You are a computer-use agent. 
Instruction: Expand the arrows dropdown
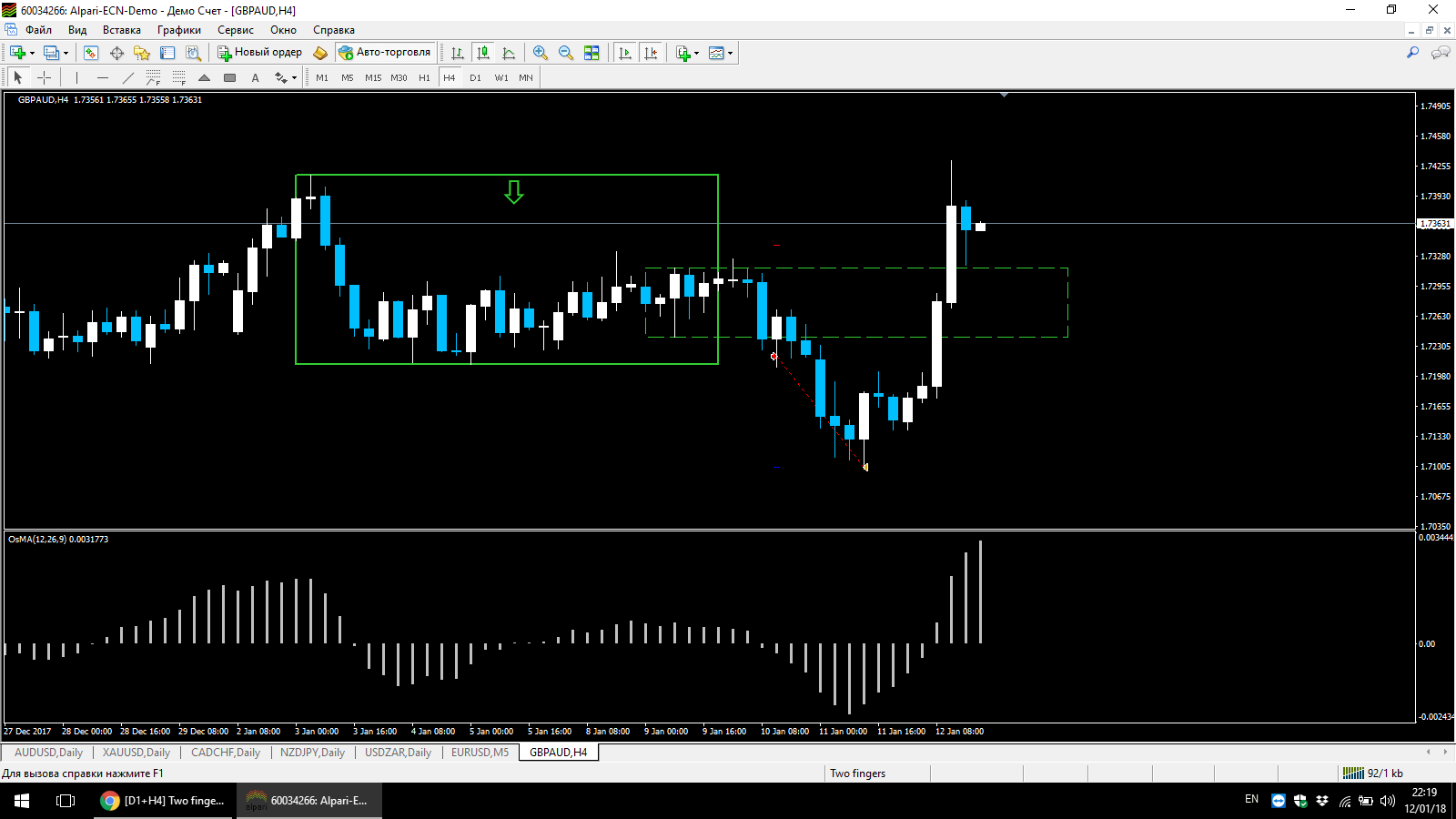tap(294, 78)
